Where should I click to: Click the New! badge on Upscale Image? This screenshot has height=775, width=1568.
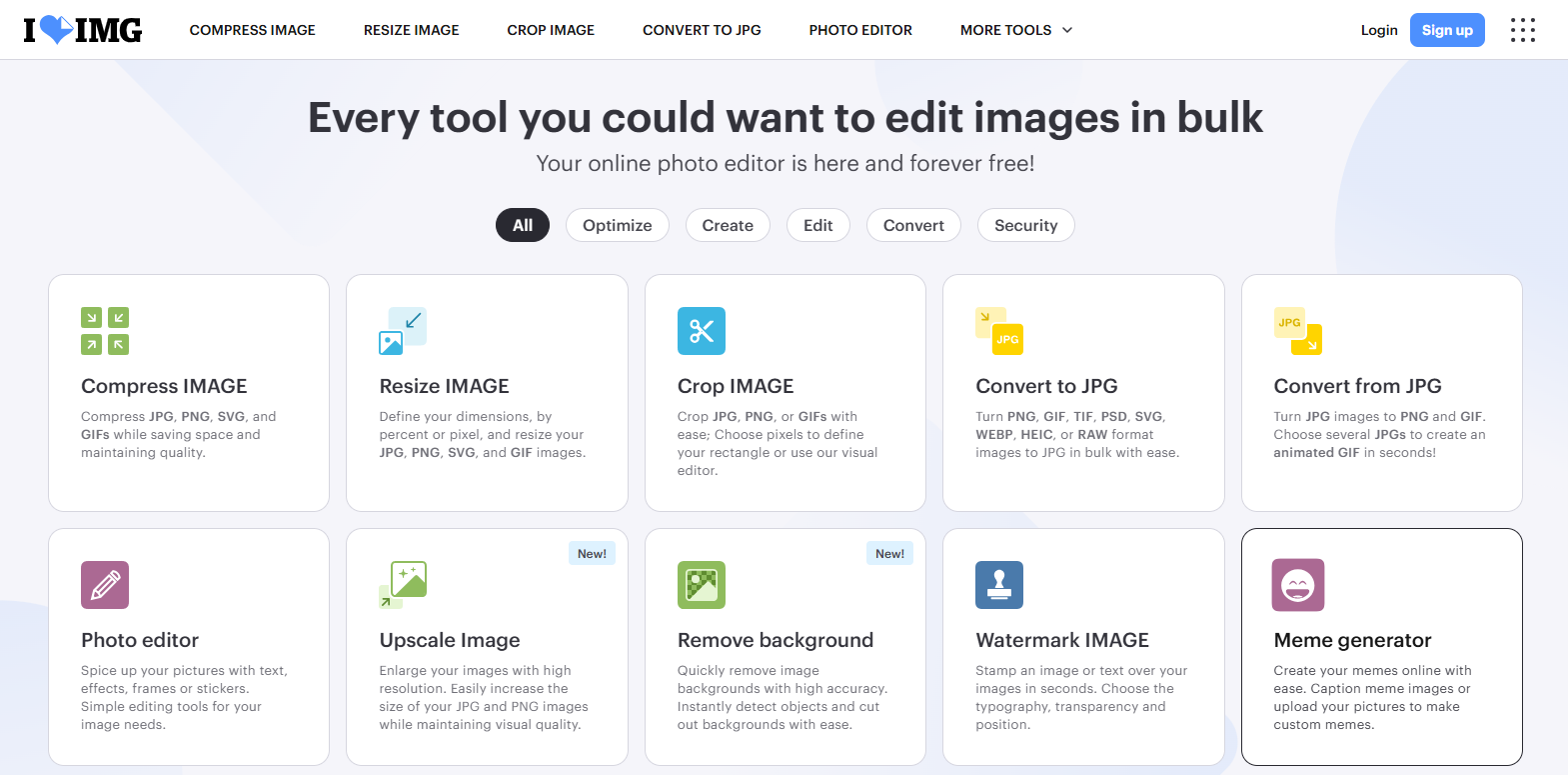coord(592,554)
